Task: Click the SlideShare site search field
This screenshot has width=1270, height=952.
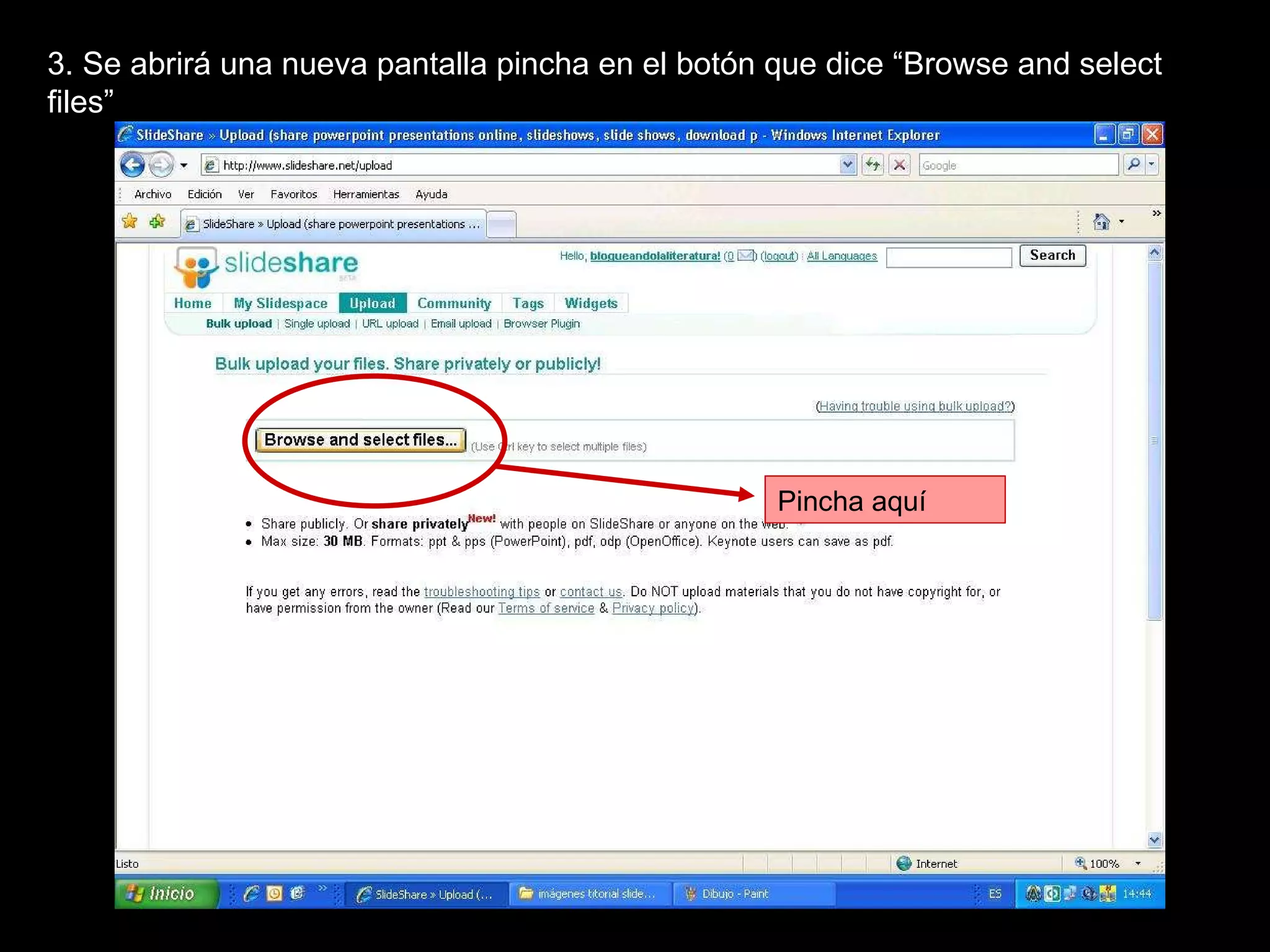Action: (x=949, y=257)
